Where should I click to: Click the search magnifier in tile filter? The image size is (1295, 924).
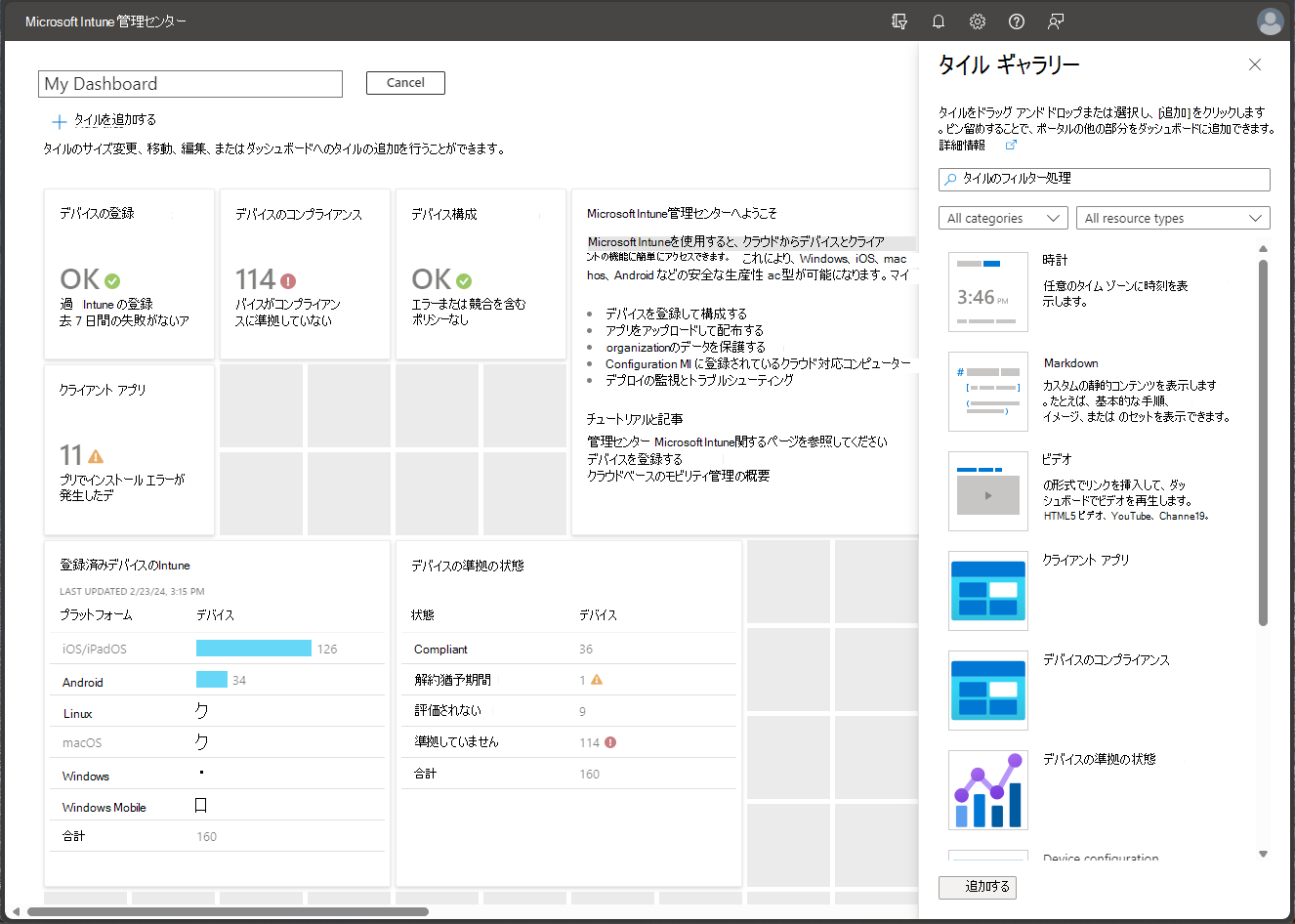(x=950, y=179)
